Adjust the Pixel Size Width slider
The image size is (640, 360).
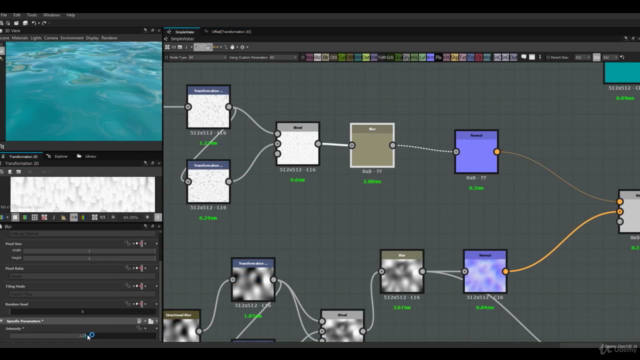pos(89,251)
